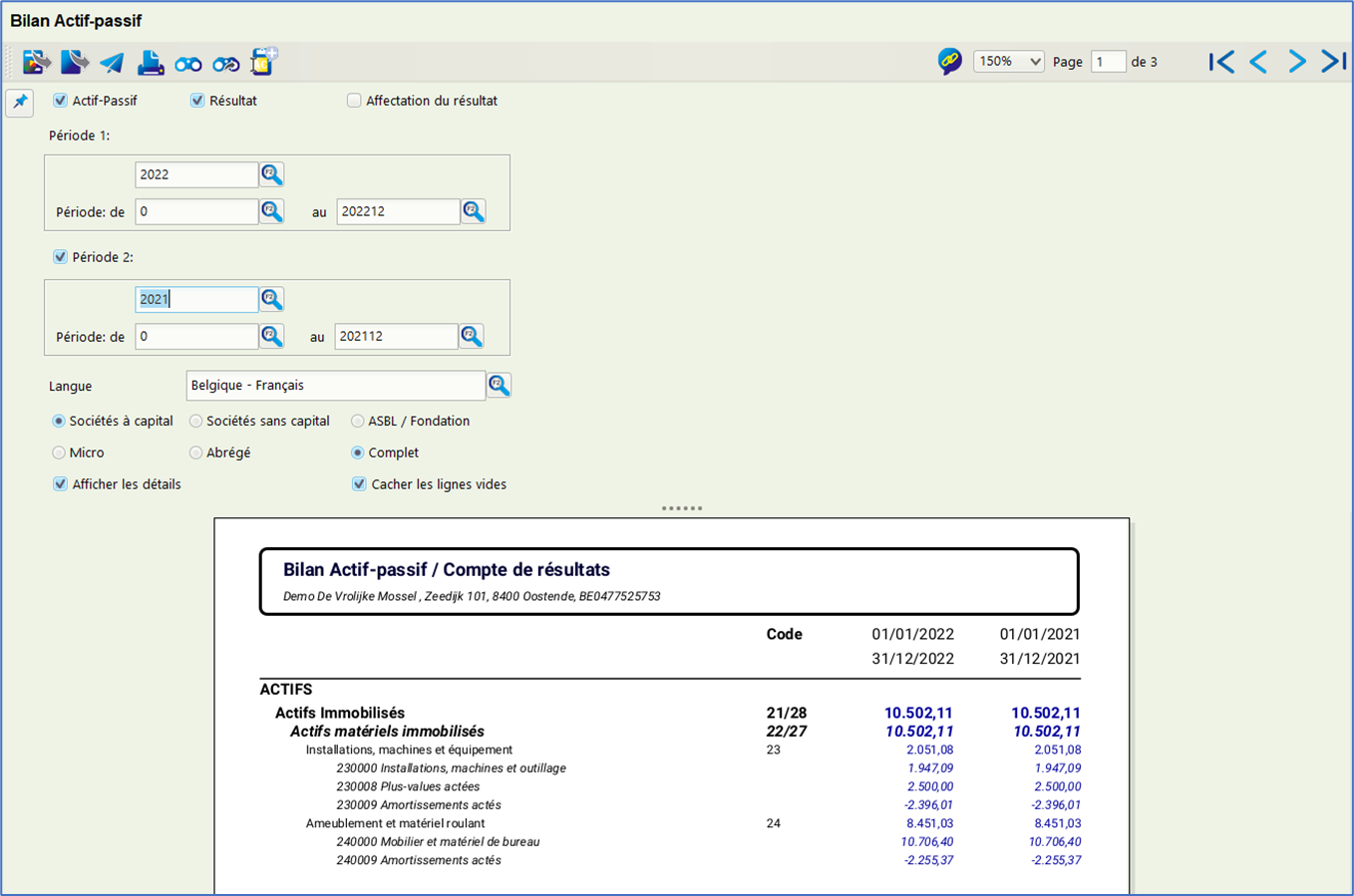Open lookup next to 202112 field
This screenshot has height=896, width=1354.
pyautogui.click(x=472, y=336)
